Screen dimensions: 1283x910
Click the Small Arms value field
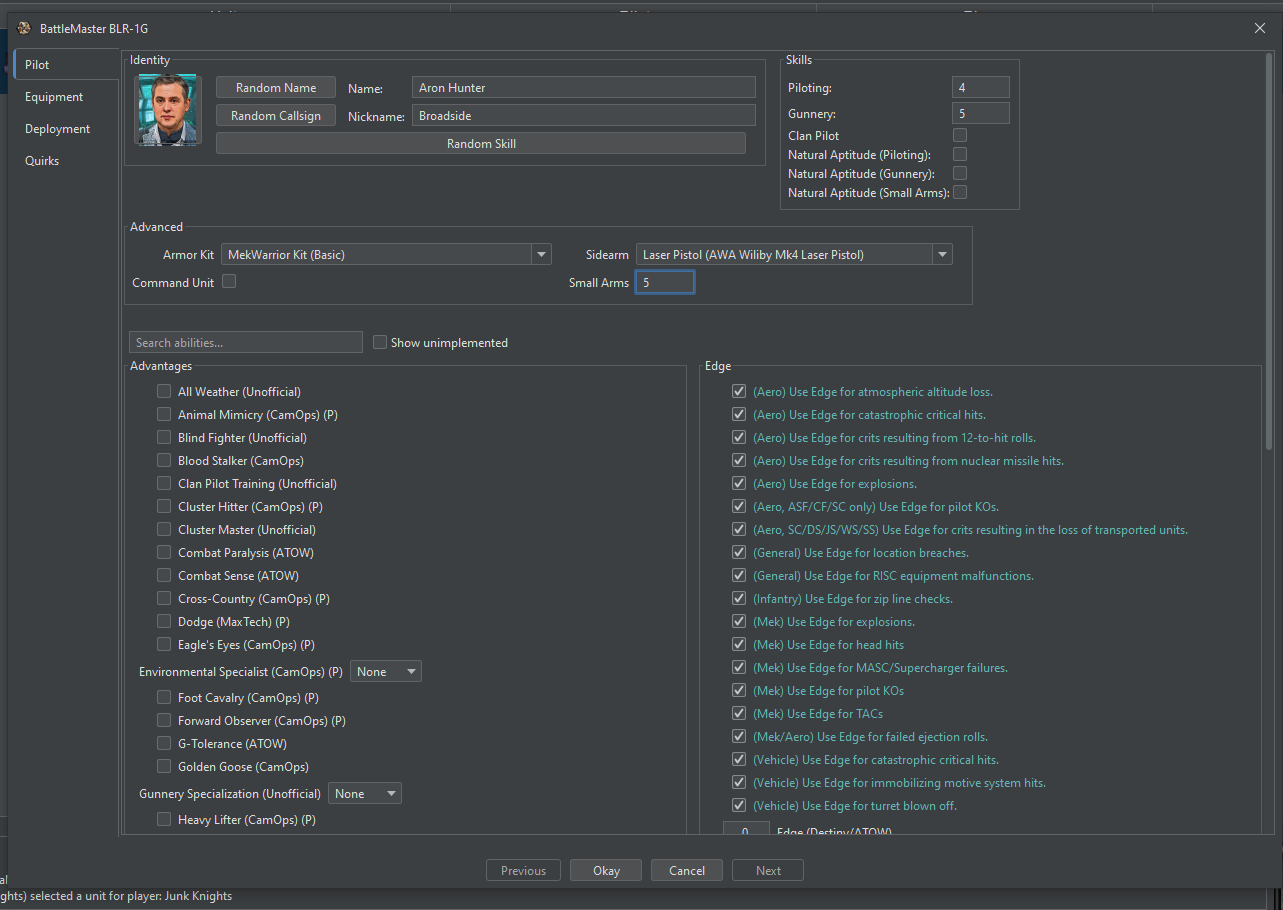[x=665, y=283]
